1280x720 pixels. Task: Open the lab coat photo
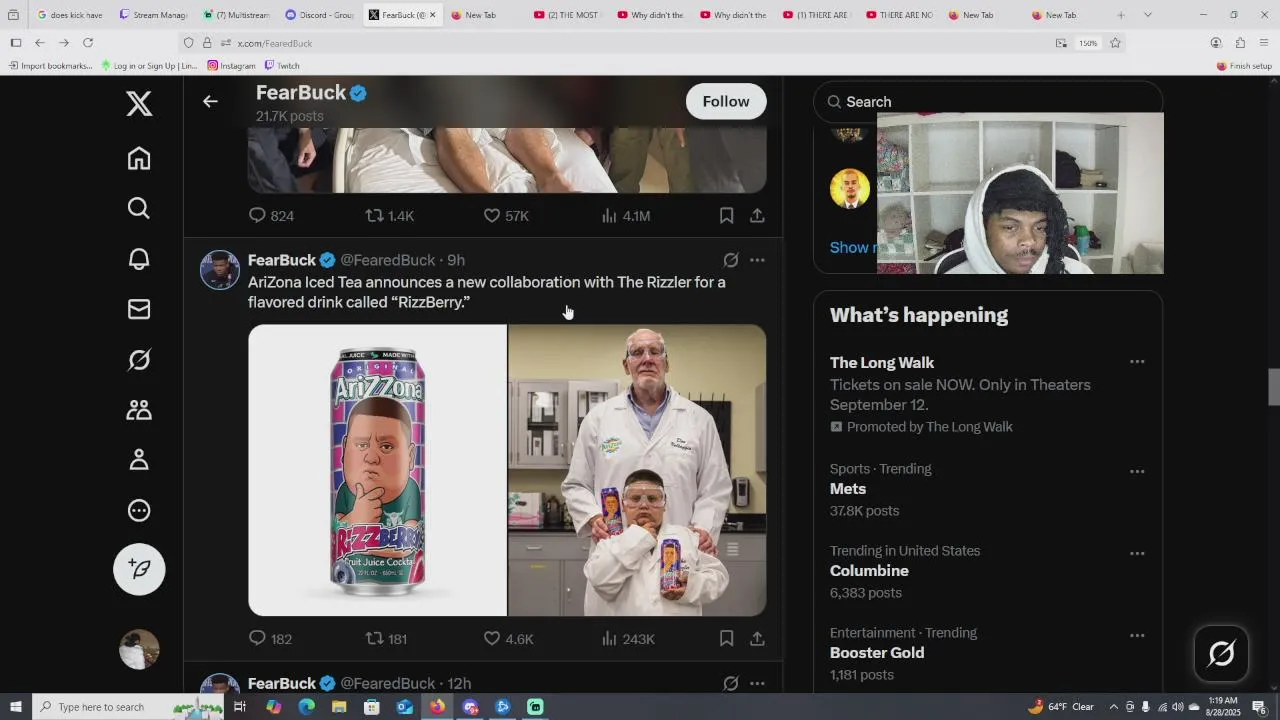(x=637, y=470)
